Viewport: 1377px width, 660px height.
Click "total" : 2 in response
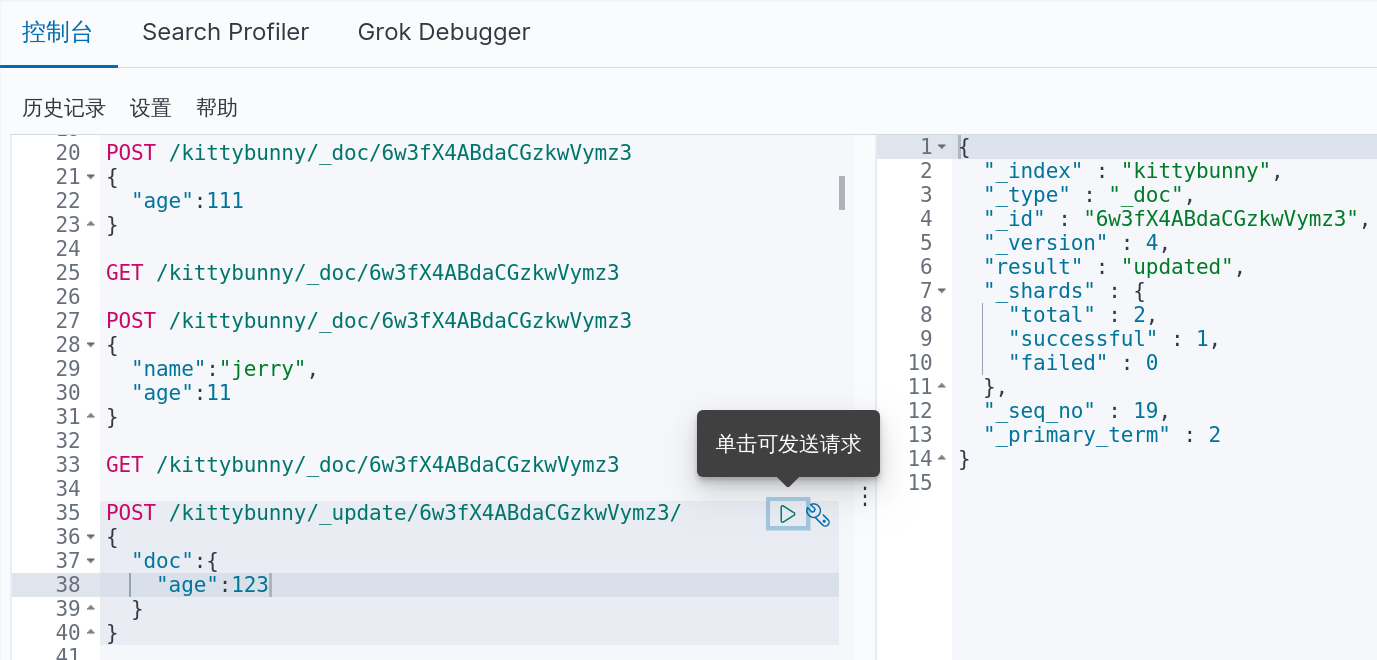tap(1083, 315)
